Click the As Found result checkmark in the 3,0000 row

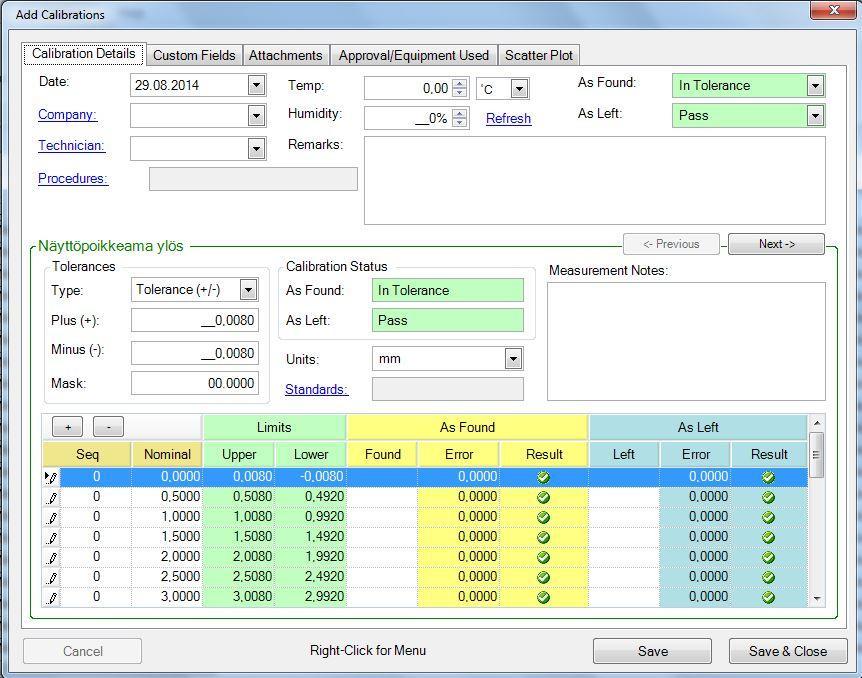pos(543,597)
